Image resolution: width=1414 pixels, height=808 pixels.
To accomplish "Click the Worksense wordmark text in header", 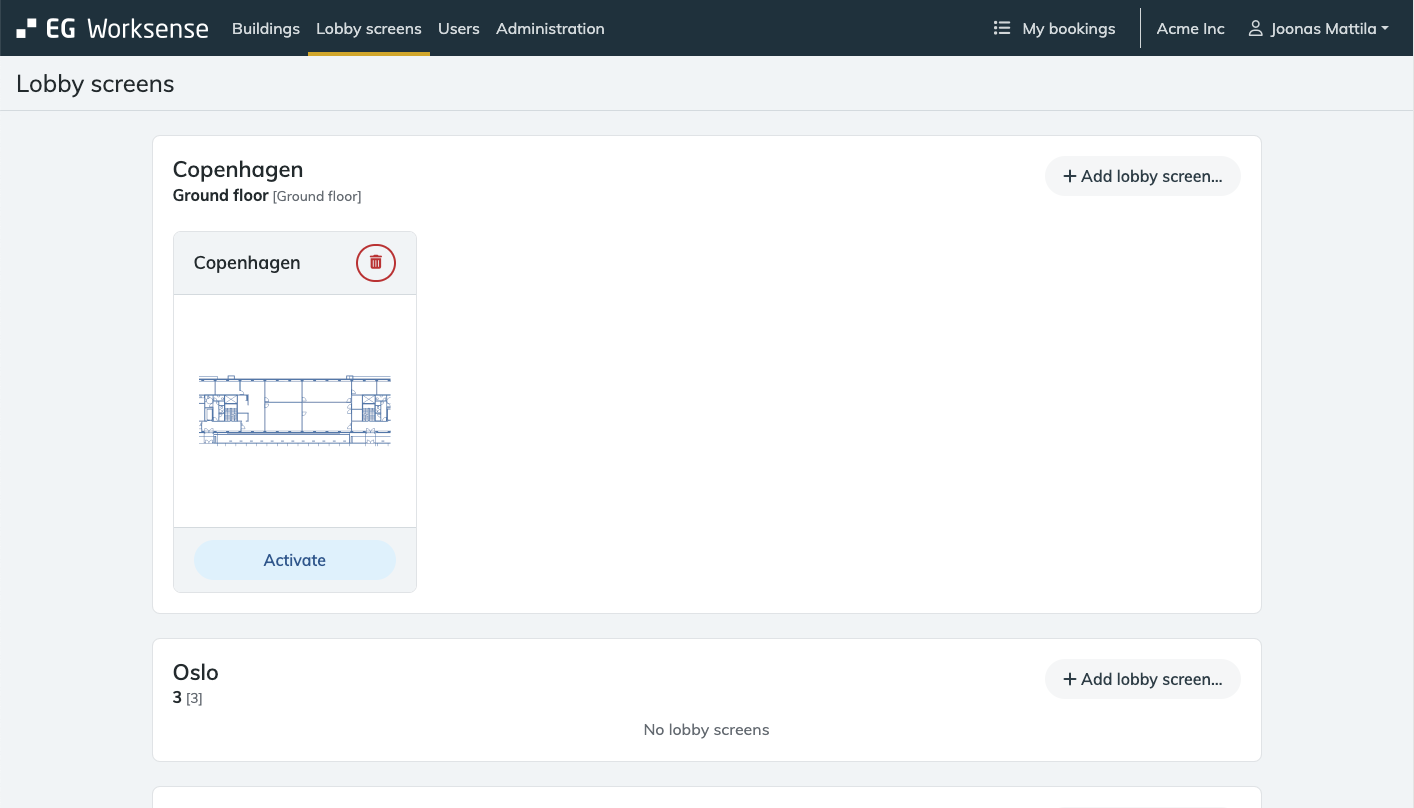I will point(147,28).
